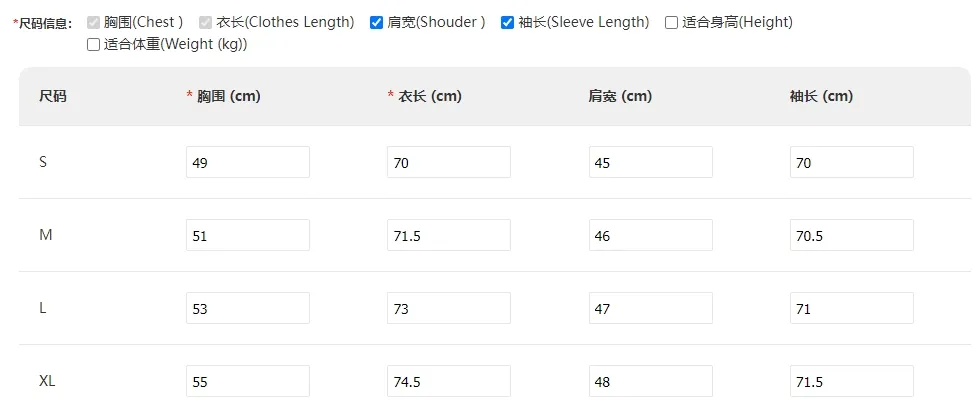Uncheck the 肩宽(Shouder) checkbox
Screen dimensions: 978x411
point(376,23)
